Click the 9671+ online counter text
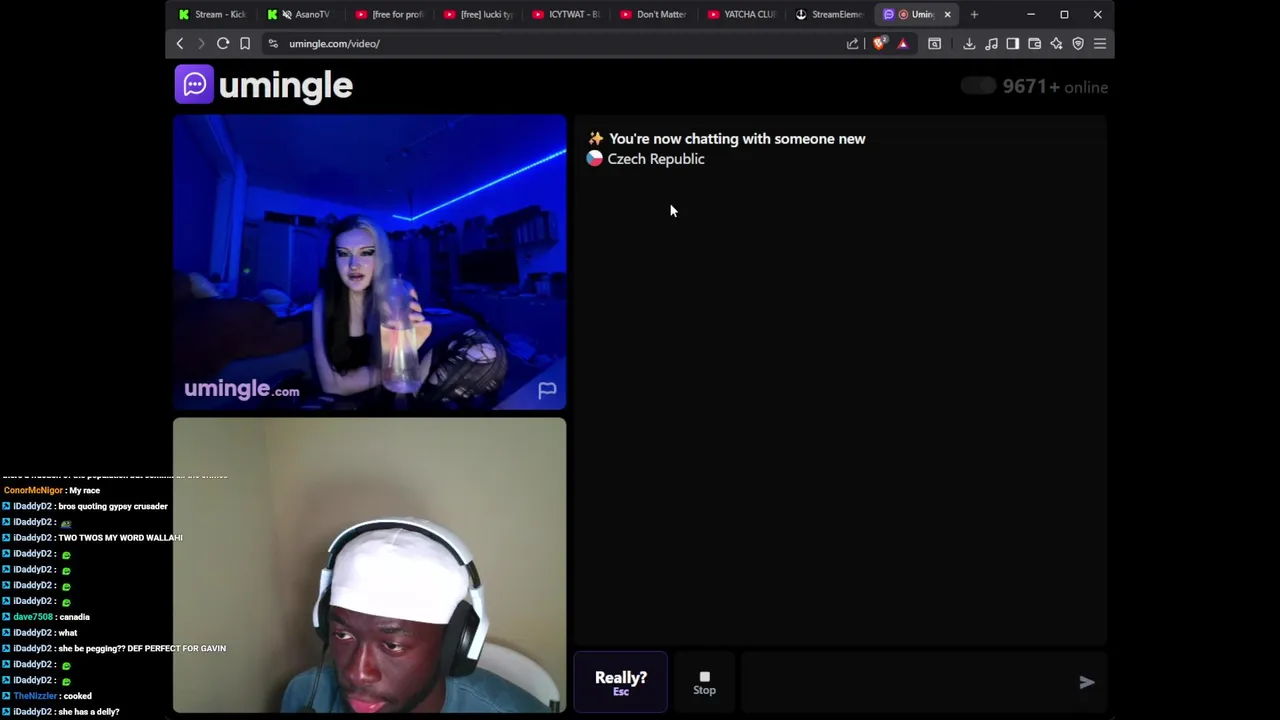Image resolution: width=1280 pixels, height=720 pixels. (1055, 87)
